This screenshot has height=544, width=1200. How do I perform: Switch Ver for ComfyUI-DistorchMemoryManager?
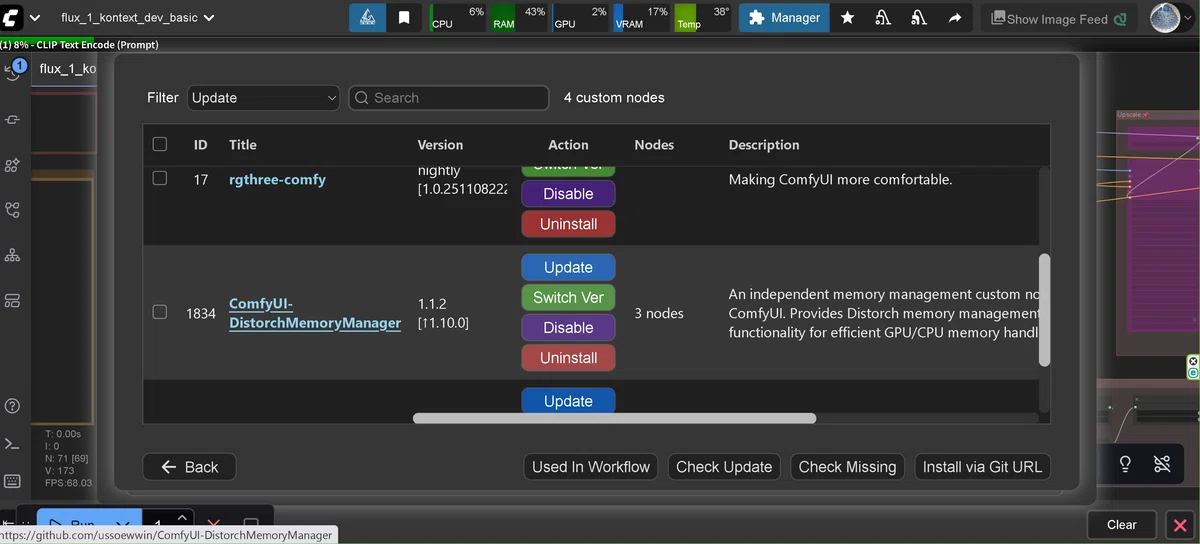(568, 297)
